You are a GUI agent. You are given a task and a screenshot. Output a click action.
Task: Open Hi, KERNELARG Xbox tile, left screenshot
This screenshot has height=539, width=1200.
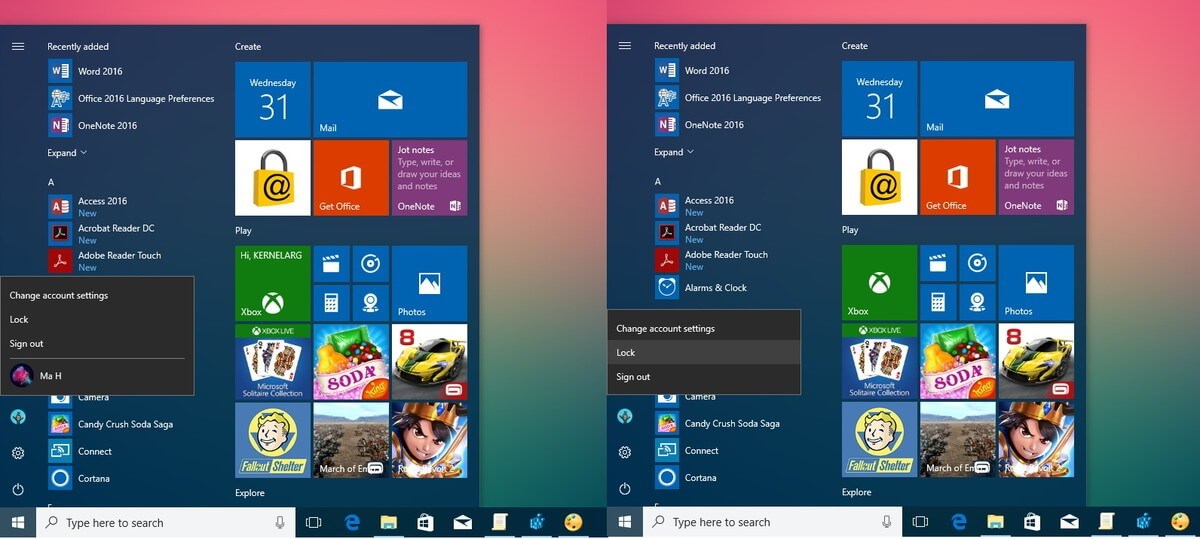(x=272, y=283)
